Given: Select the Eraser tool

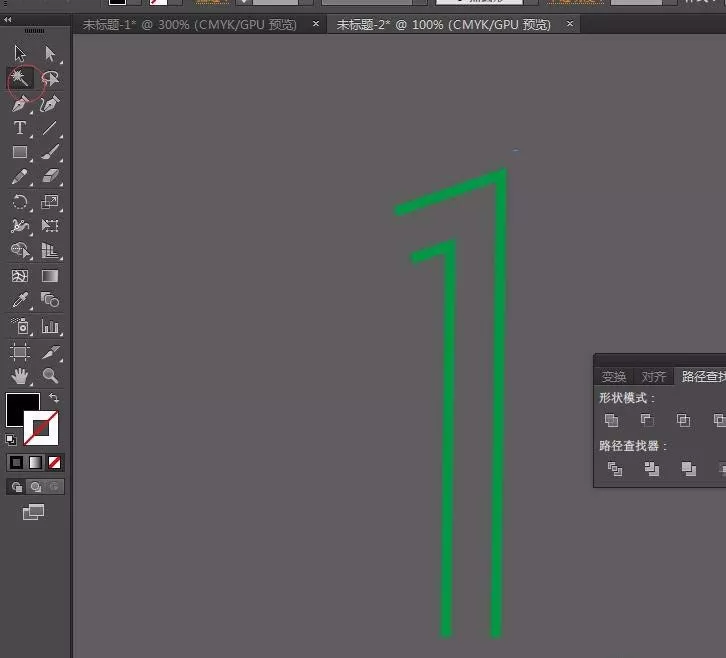Looking at the screenshot, I should (x=50, y=177).
